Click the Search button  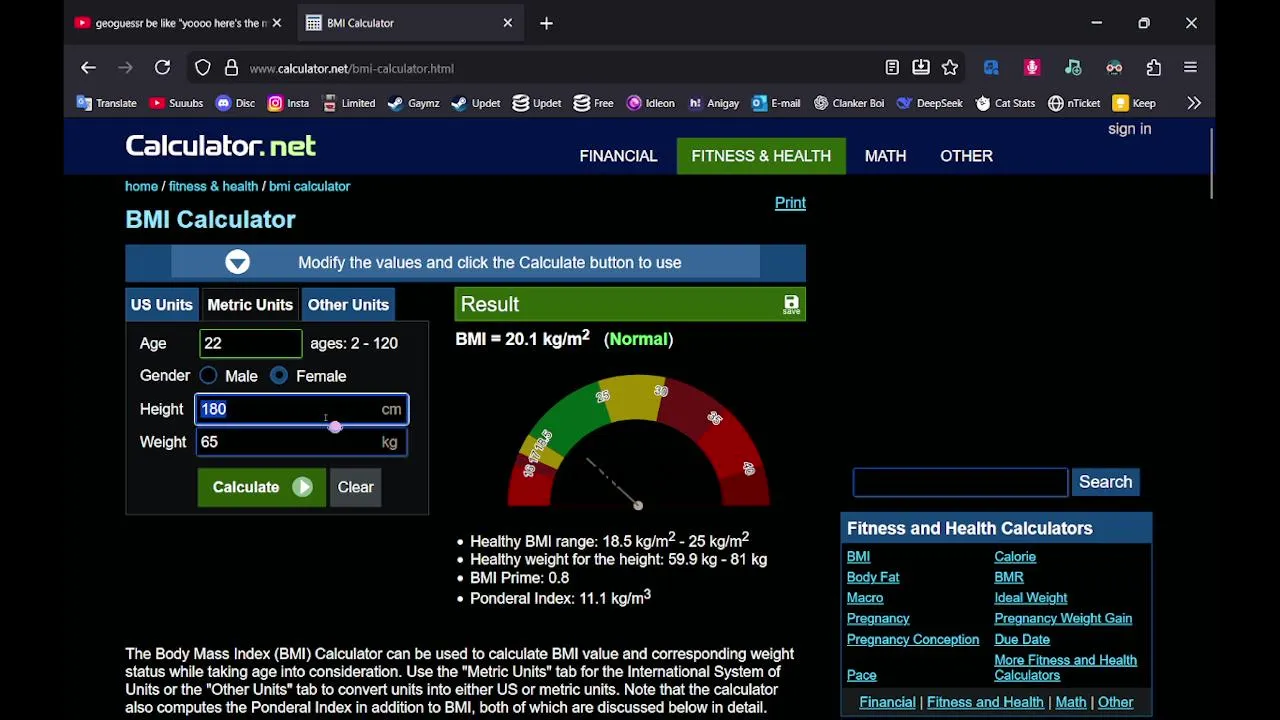tap(1105, 482)
